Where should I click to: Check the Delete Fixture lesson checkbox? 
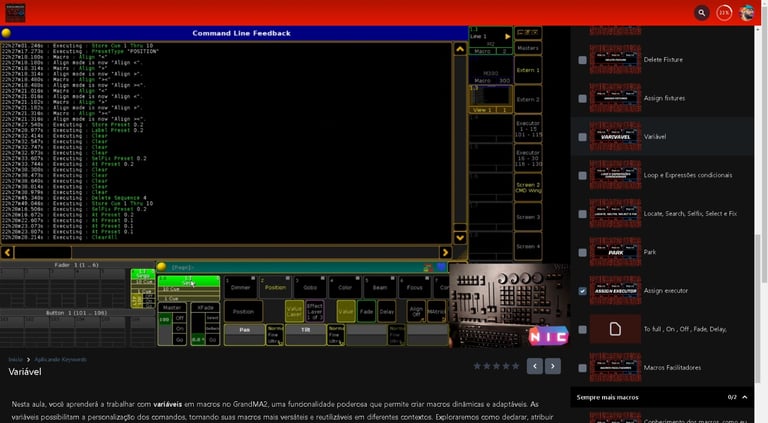click(582, 60)
